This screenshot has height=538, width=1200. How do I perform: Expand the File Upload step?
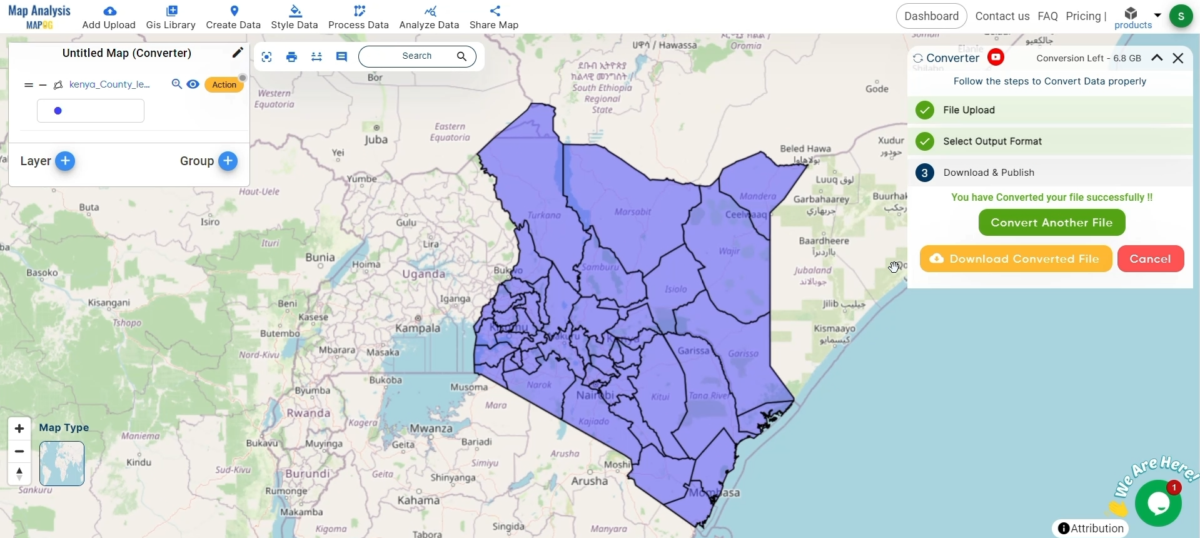[968, 110]
